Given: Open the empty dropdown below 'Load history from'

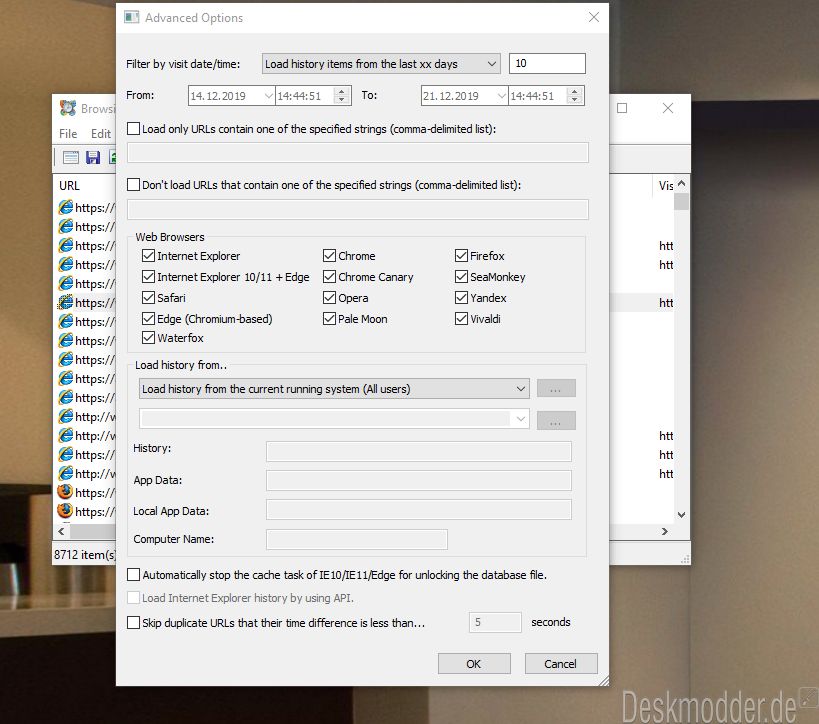Looking at the screenshot, I should click(x=334, y=419).
